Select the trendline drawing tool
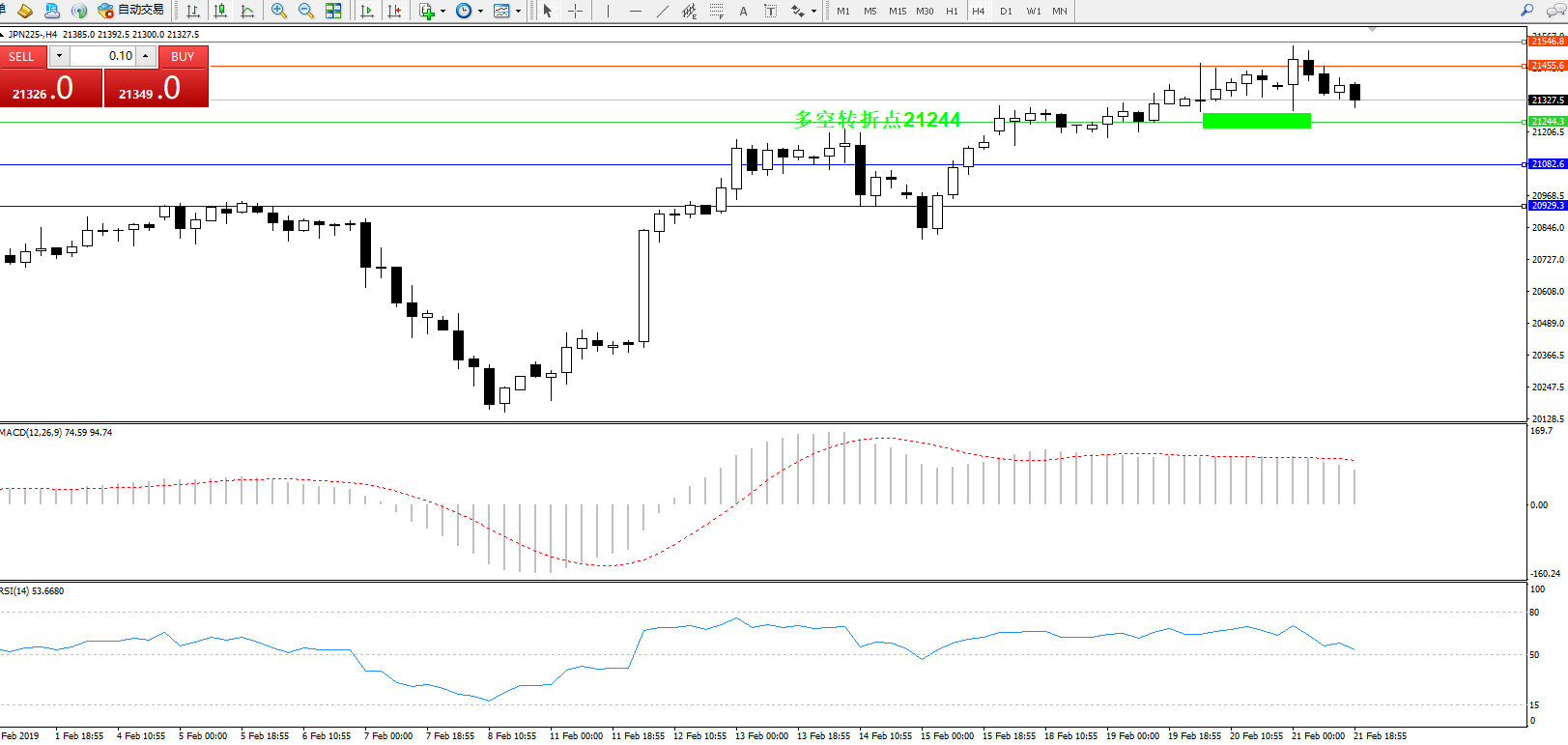This screenshot has height=745, width=1568. point(662,11)
